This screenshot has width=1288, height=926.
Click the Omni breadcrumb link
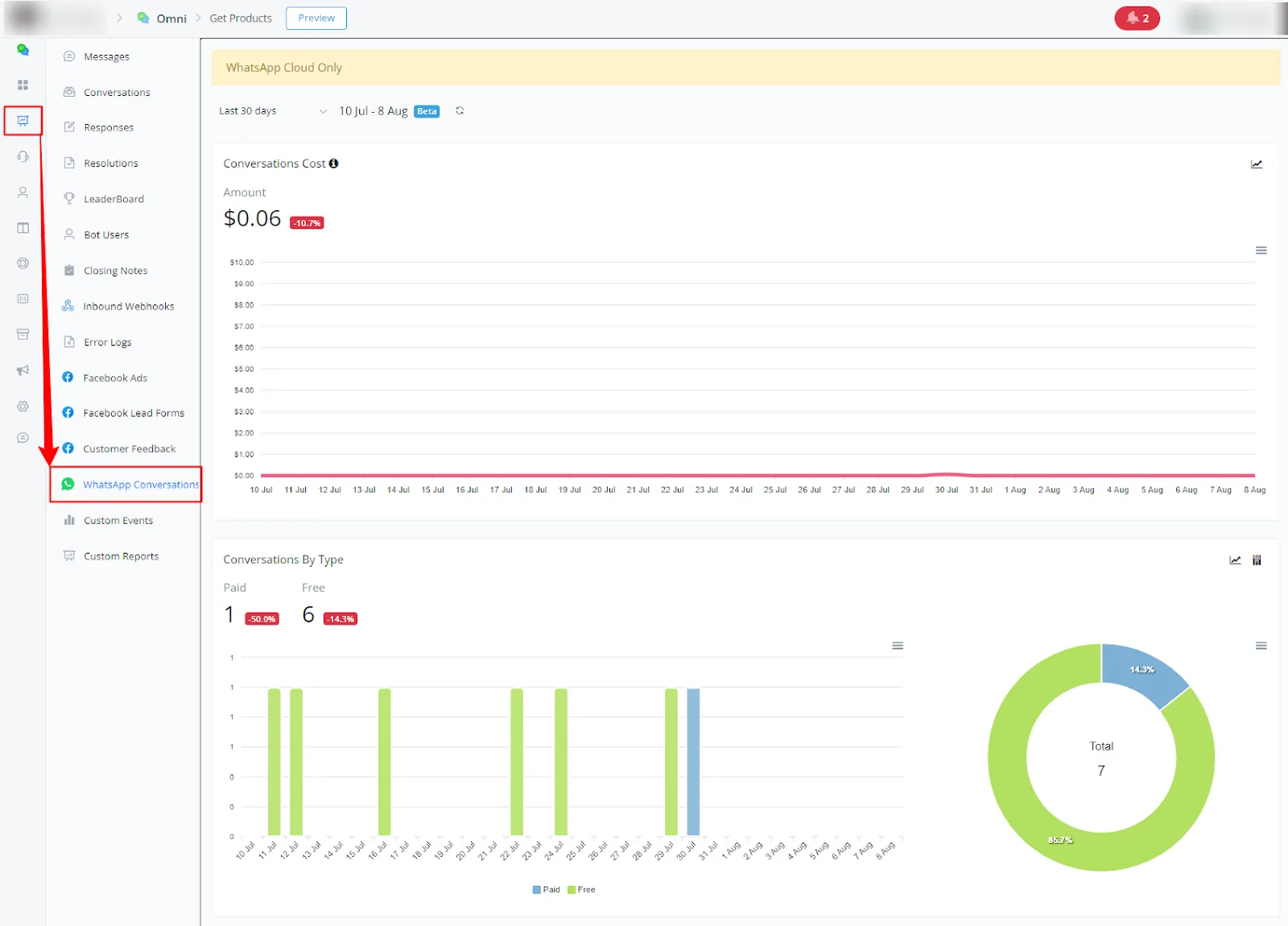[x=171, y=19]
